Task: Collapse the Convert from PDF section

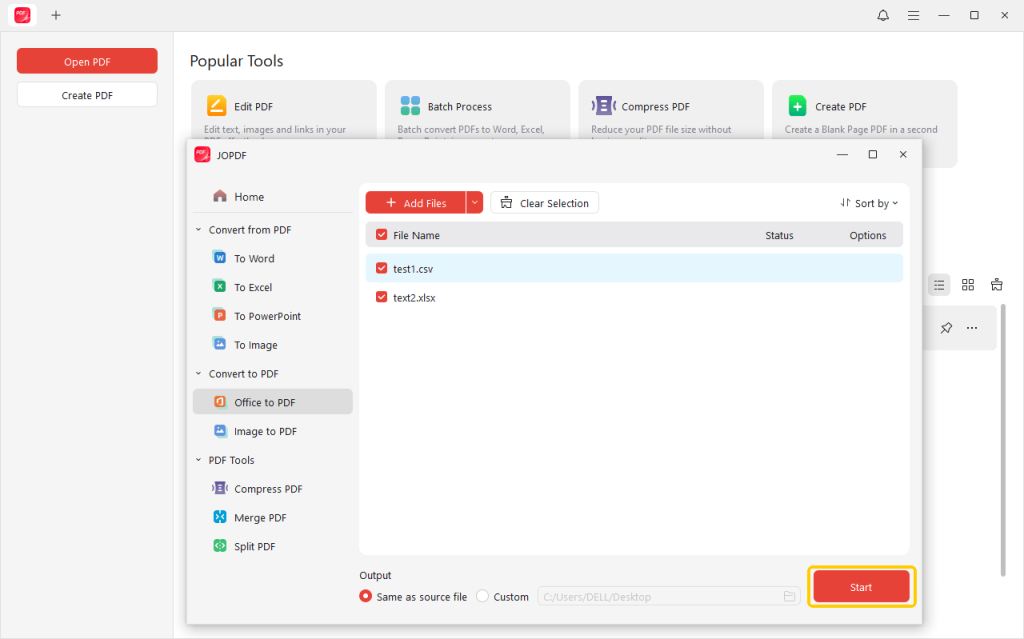Action: coord(197,229)
